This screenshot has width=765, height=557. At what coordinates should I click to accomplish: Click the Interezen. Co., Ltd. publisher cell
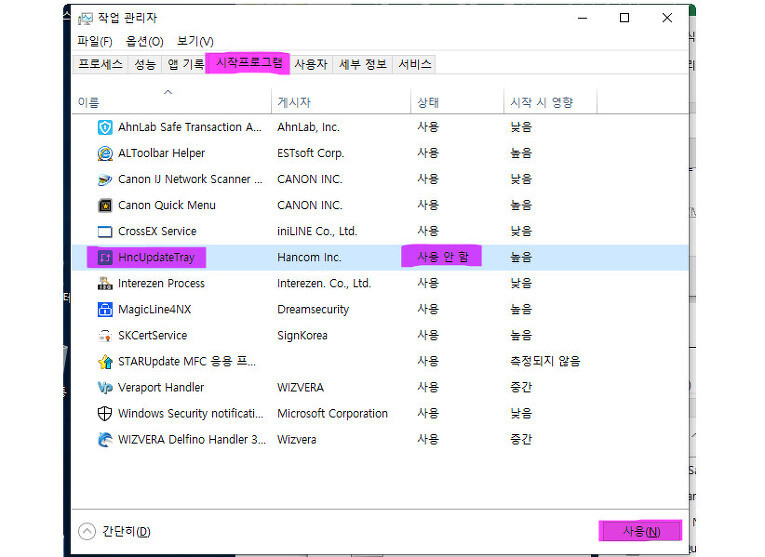(324, 283)
